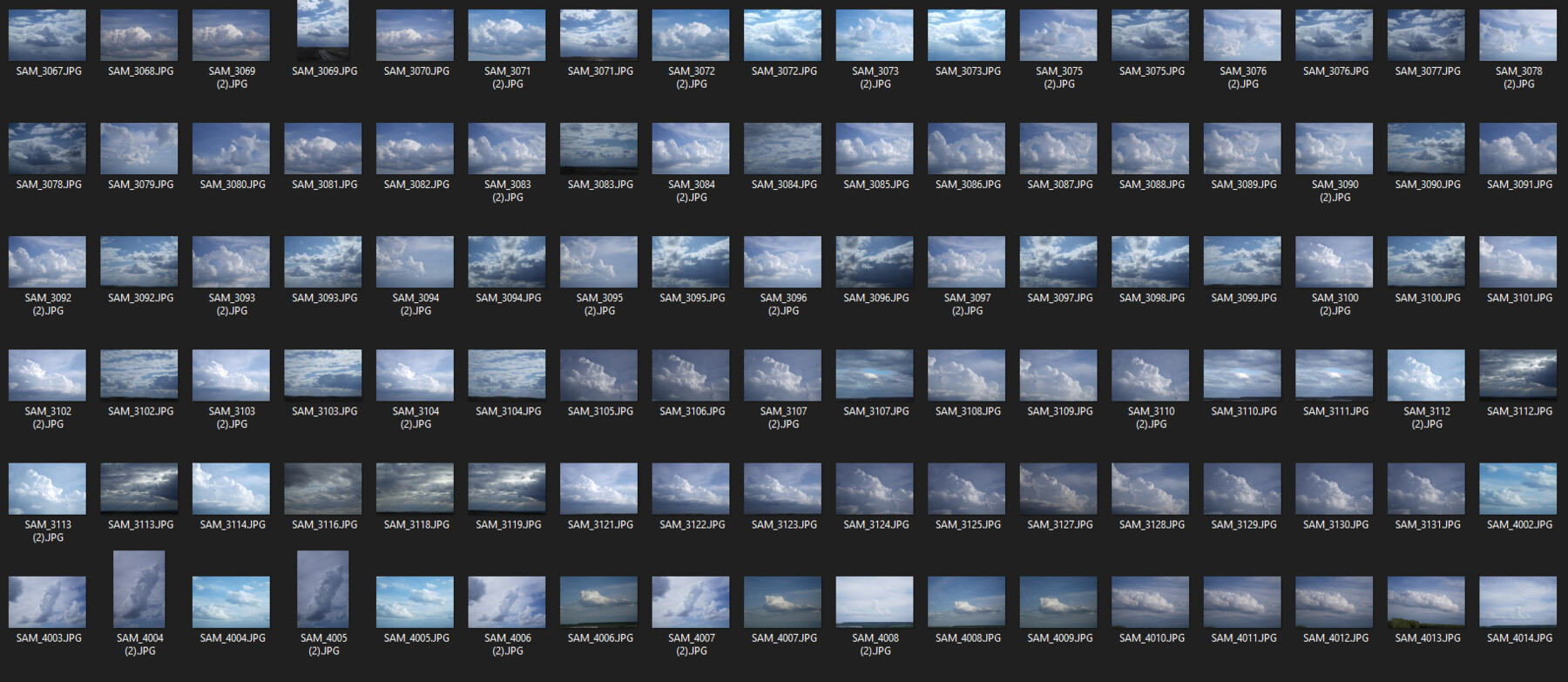Select the SAM_4008 (2).JPG thumbnail
This screenshot has width=1568, height=682.
pyautogui.click(x=875, y=602)
